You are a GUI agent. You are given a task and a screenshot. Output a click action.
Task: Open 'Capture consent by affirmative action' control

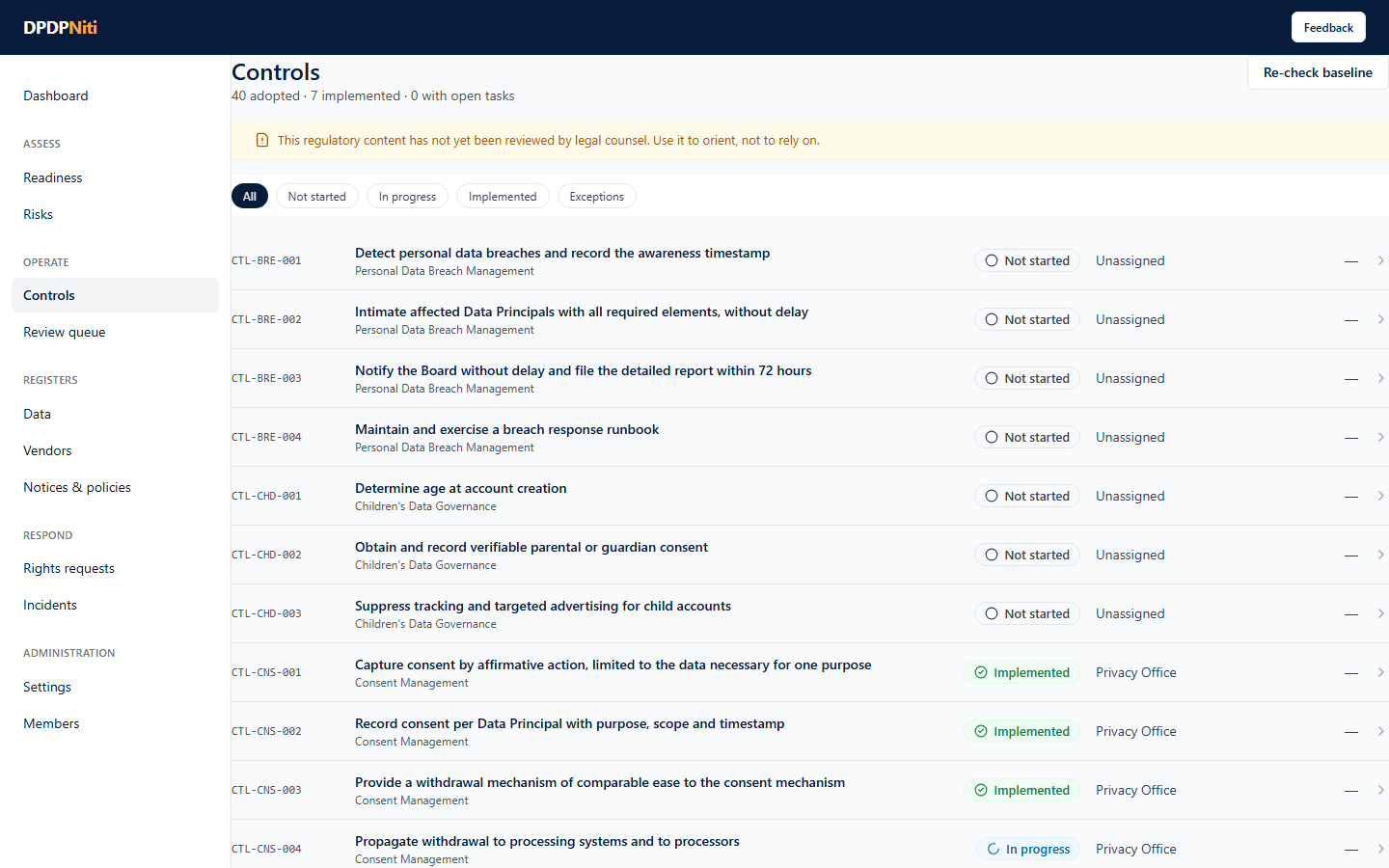(613, 665)
